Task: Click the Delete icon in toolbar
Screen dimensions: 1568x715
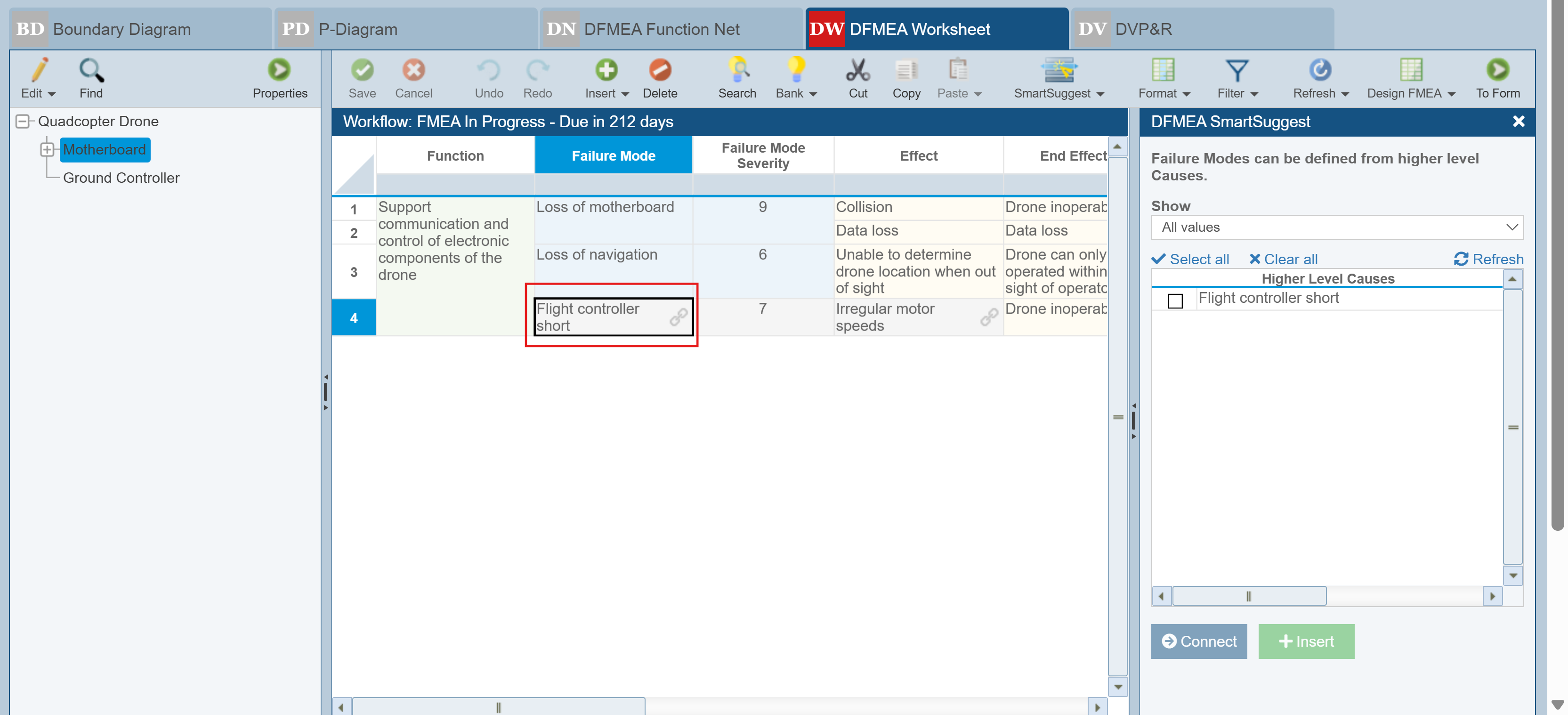Action: pos(659,70)
